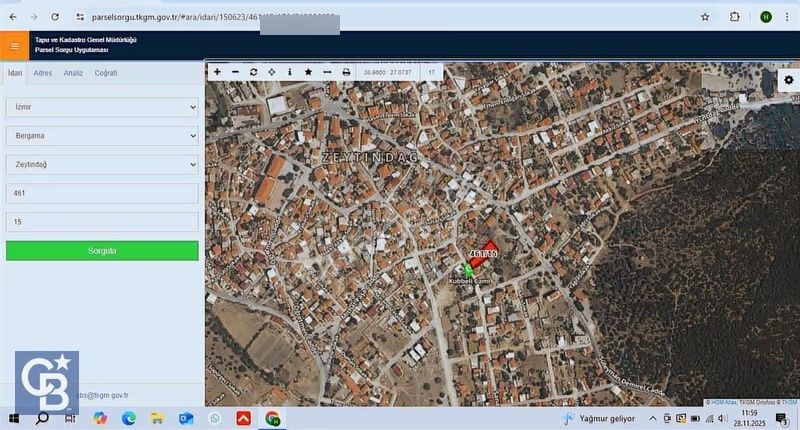Expand the Zeytindağ neighborhood dropdown

click(102, 164)
